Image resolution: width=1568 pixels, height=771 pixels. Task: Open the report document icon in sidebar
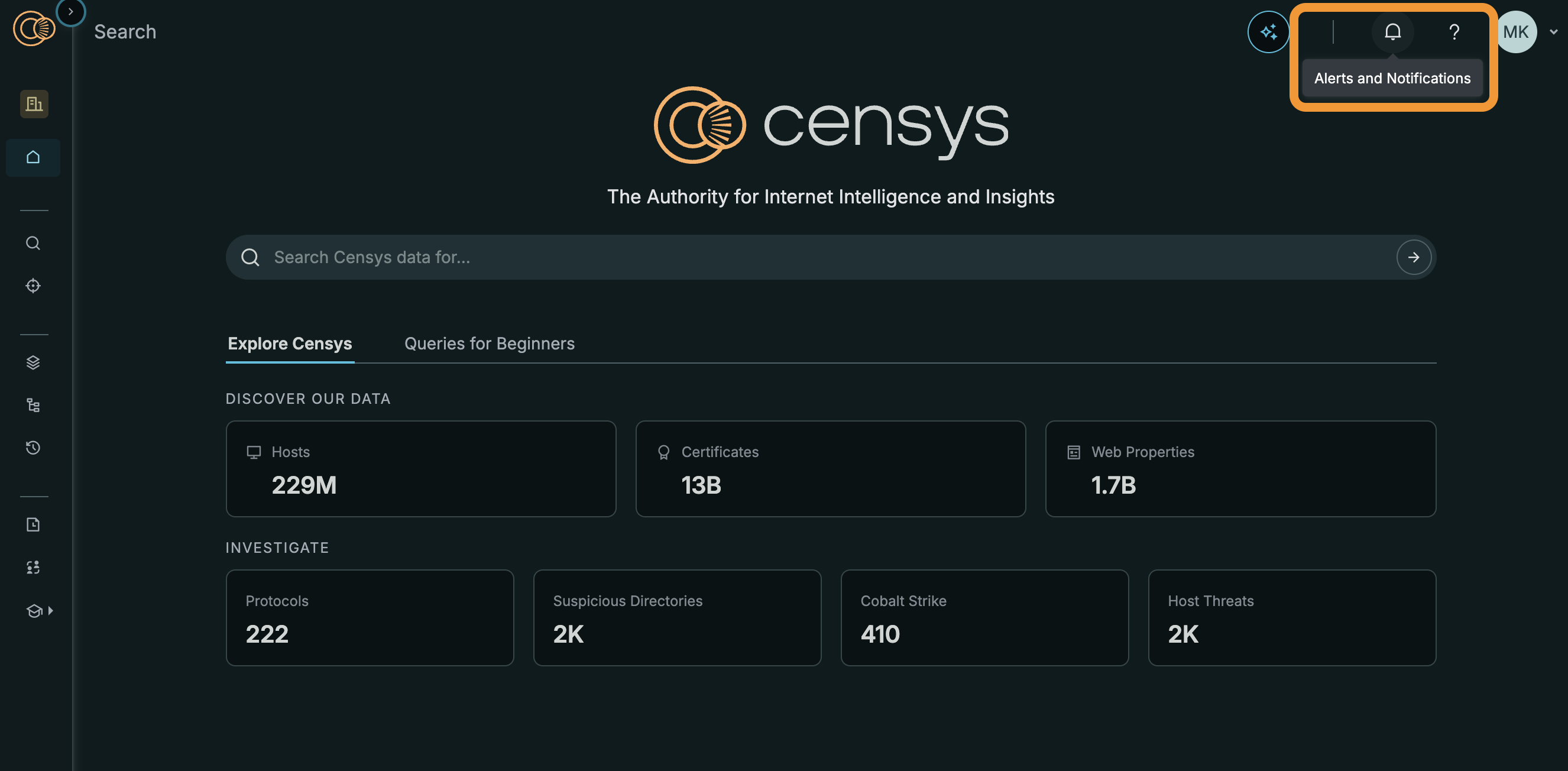point(33,524)
